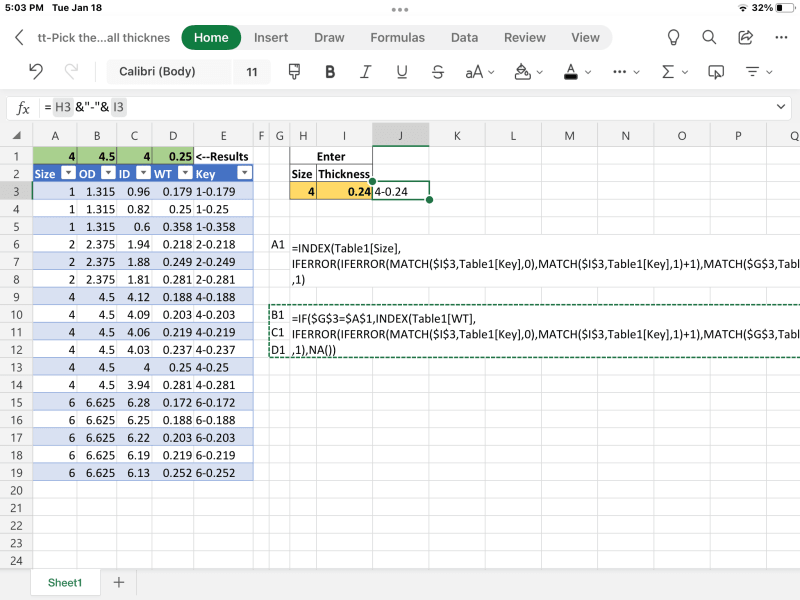800x600 pixels.
Task: Expand the formula bar chevron
Action: point(781,107)
